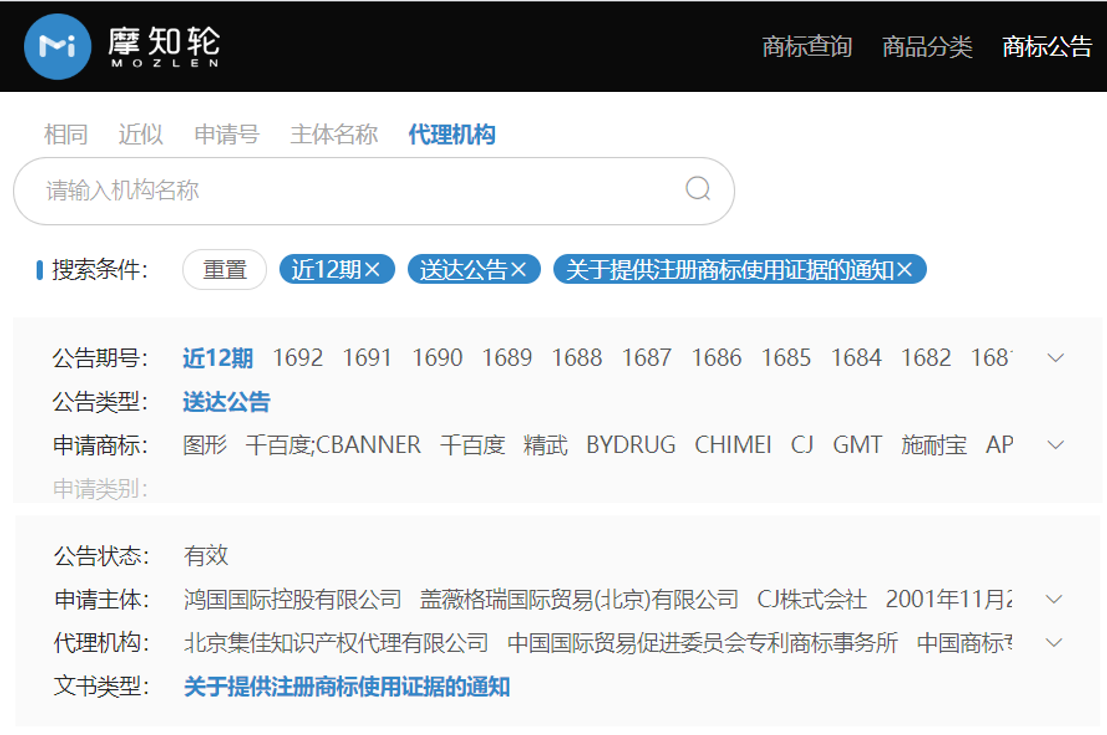Click the 重置 reset button
The width and height of the screenshot is (1107, 735).
tap(225, 270)
